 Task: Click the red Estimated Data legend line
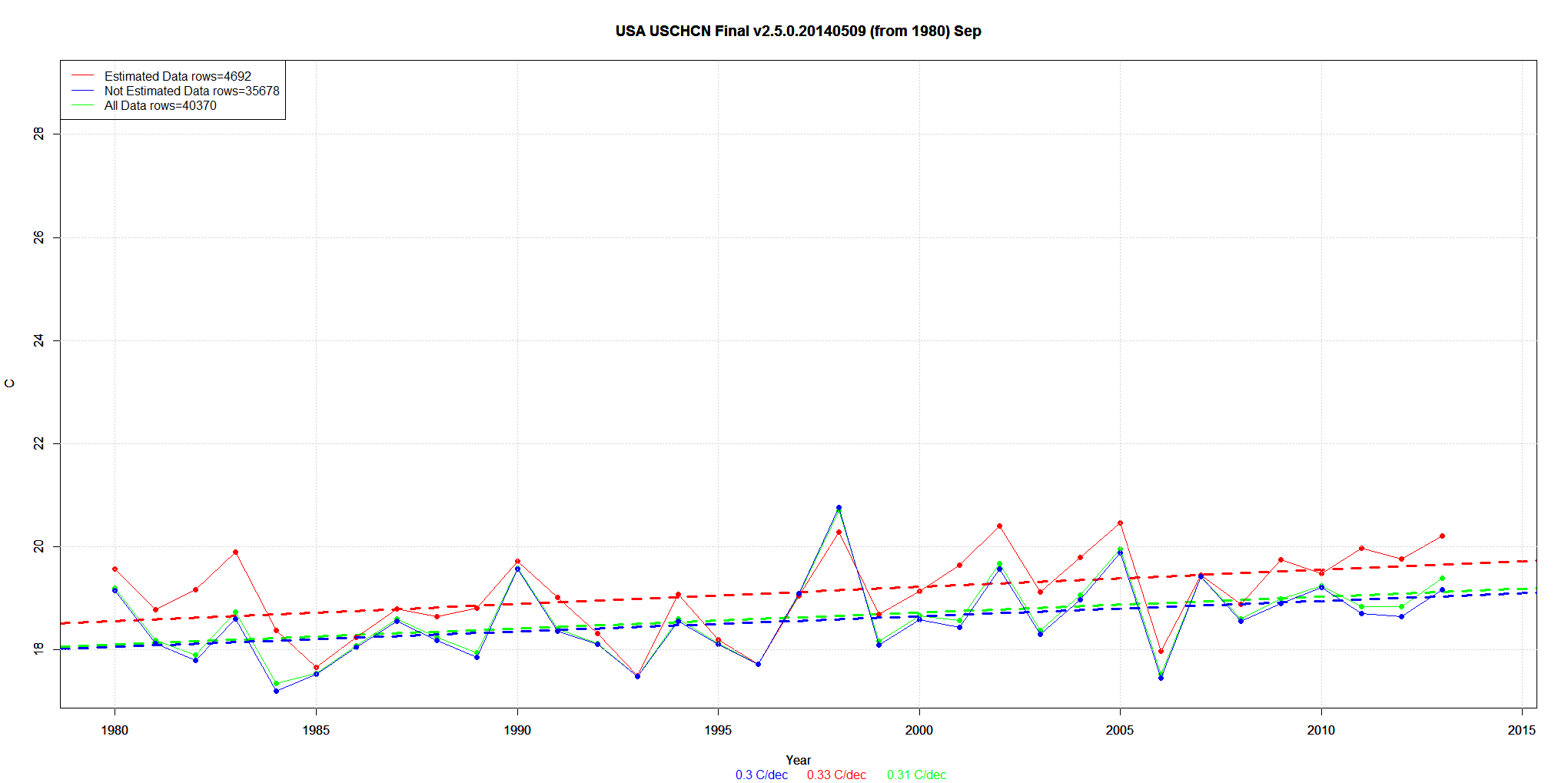pyautogui.click(x=82, y=76)
